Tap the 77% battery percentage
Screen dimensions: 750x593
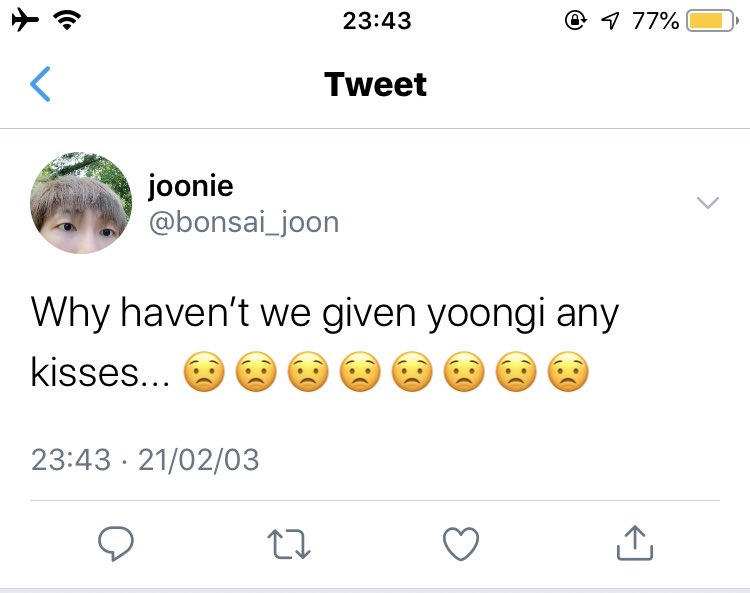[x=655, y=21]
